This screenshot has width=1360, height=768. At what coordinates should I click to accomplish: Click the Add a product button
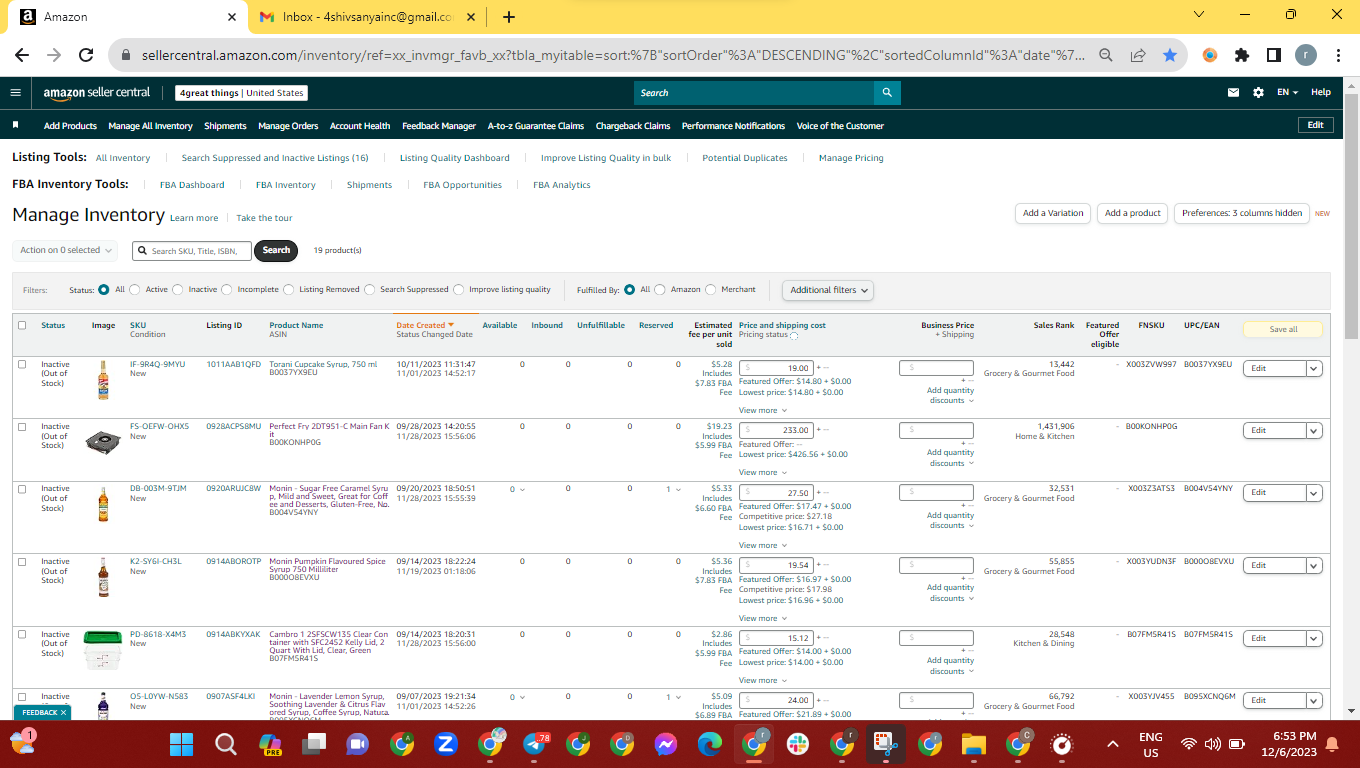pyautogui.click(x=1132, y=213)
